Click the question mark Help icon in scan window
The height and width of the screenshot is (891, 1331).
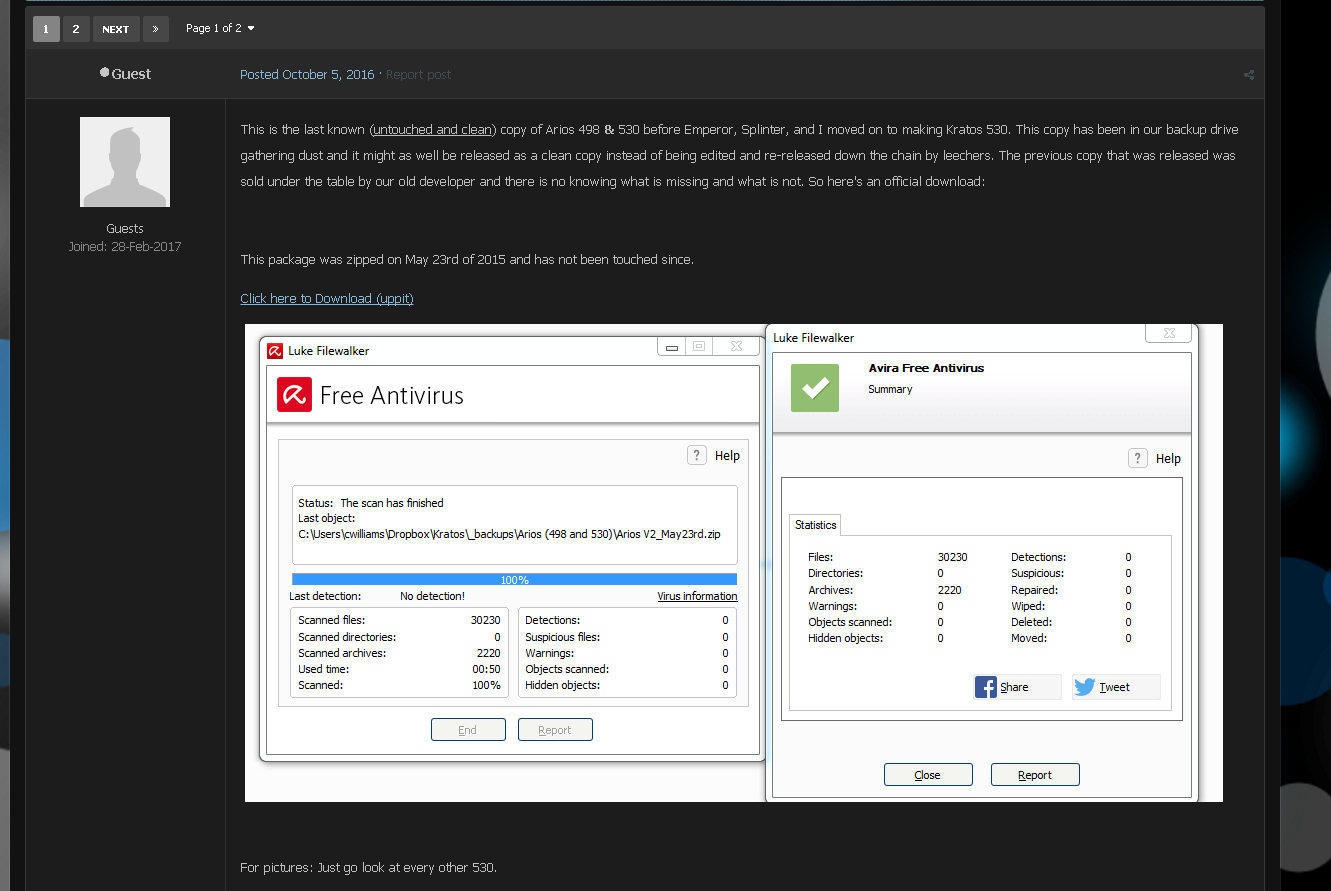pyautogui.click(x=697, y=455)
